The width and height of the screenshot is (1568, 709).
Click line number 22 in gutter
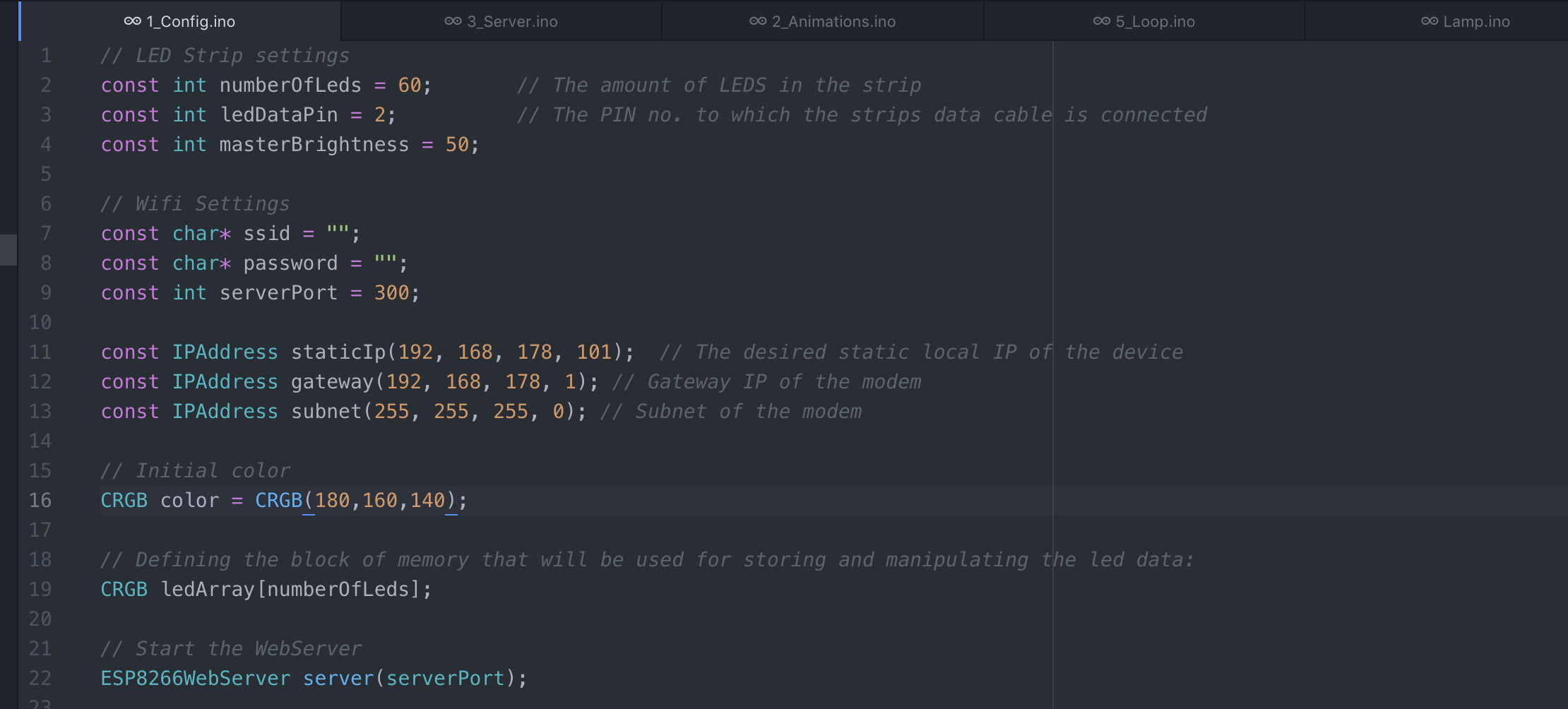pyautogui.click(x=40, y=678)
